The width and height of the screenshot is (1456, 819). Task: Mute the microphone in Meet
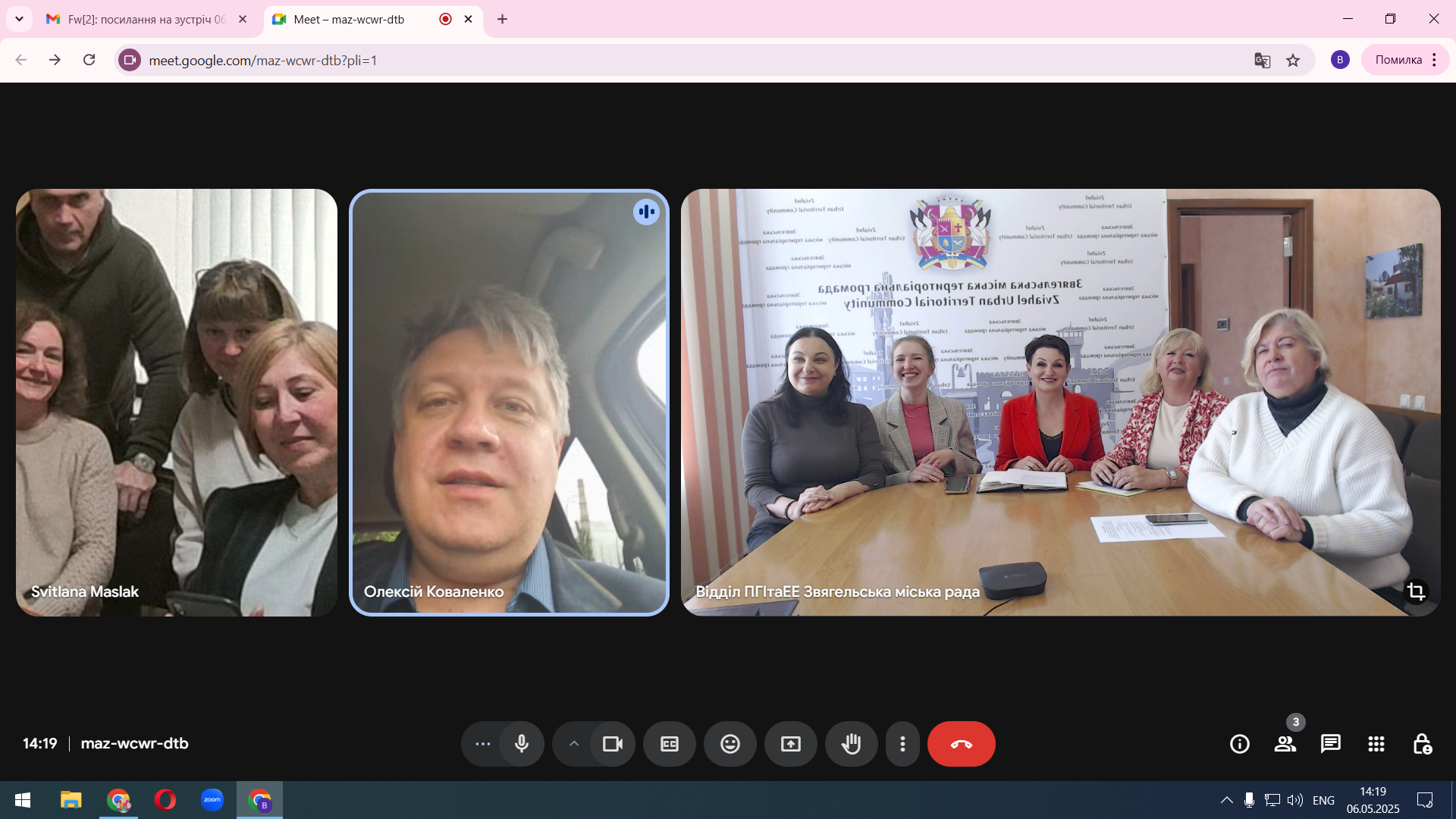tap(522, 744)
